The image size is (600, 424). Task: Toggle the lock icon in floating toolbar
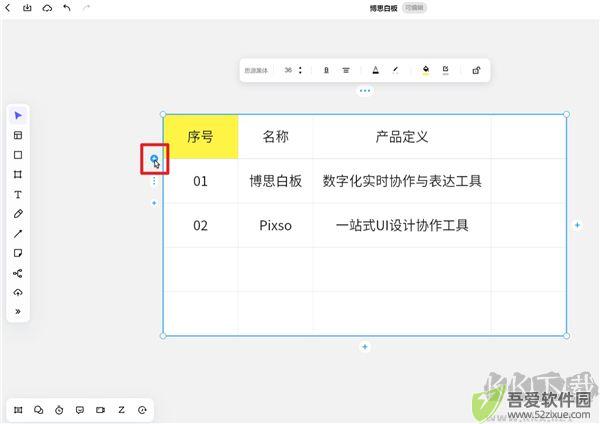pyautogui.click(x=476, y=70)
